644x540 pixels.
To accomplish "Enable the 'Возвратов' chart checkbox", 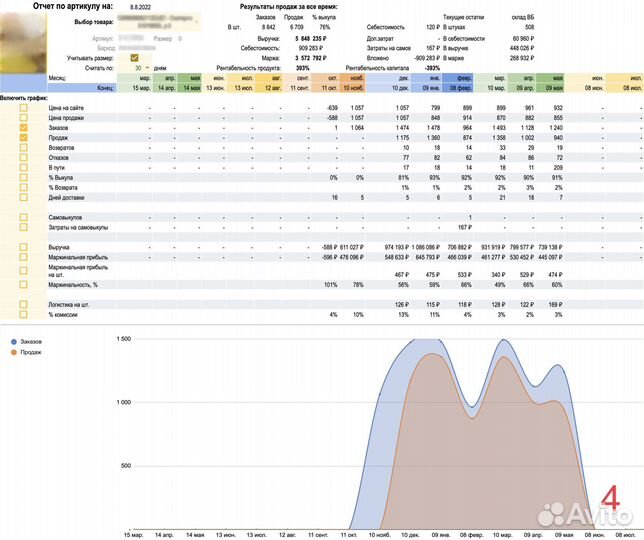I will pos(24,148).
